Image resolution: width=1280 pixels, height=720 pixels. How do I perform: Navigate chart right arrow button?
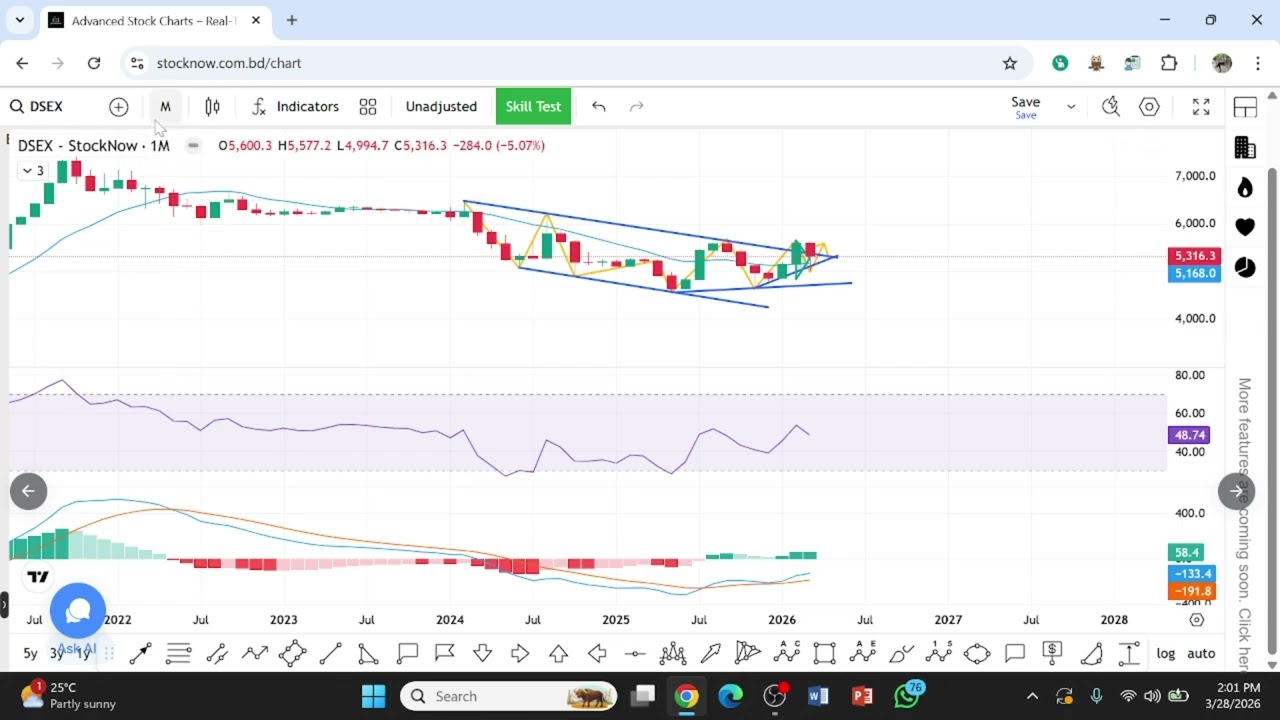pos(1236,491)
